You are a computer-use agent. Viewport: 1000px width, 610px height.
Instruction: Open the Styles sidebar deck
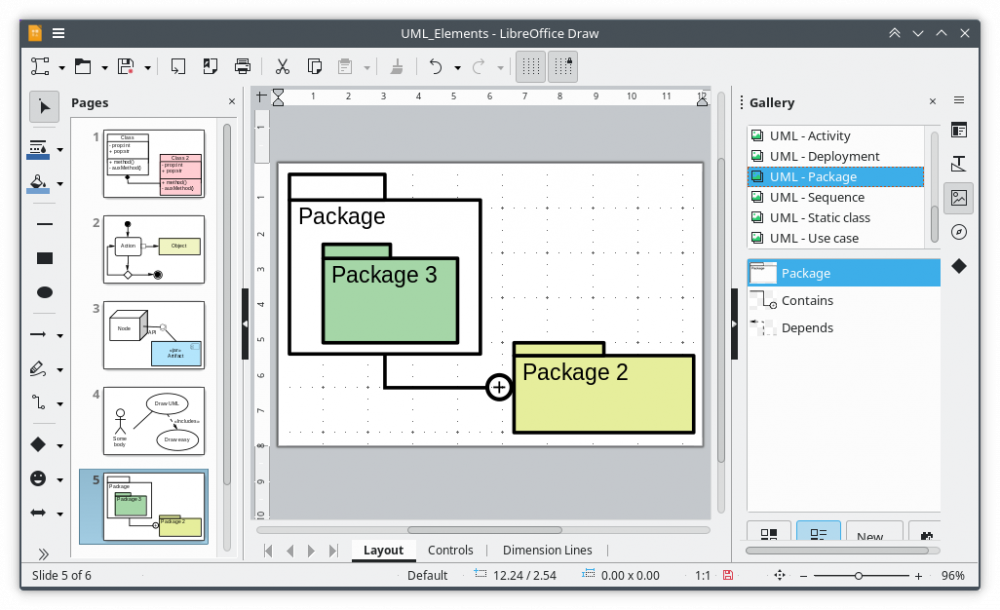coord(959,164)
